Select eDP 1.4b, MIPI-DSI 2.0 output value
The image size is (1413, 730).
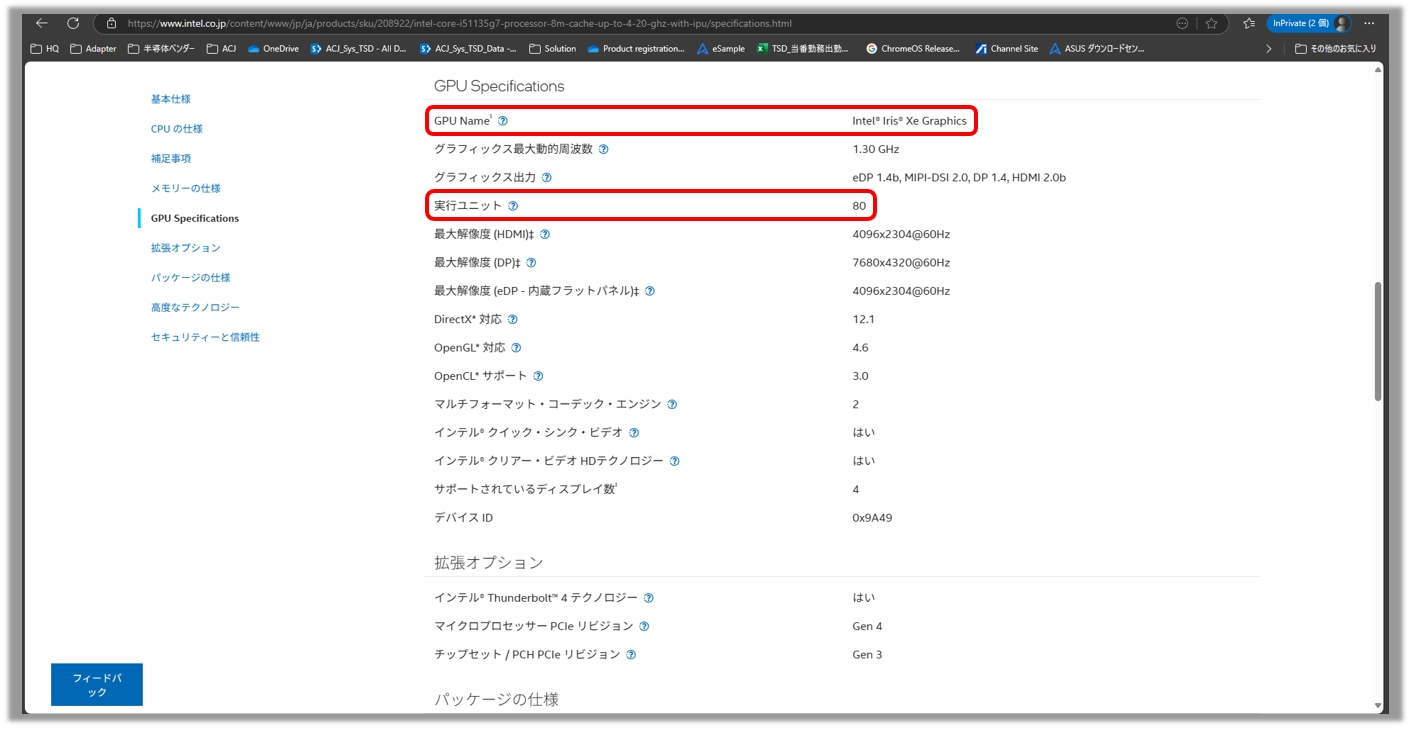pyautogui.click(x=959, y=177)
